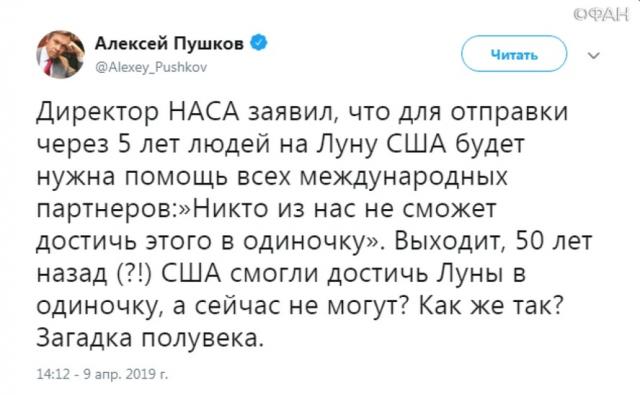The width and height of the screenshot is (640, 395).
Task: Click the question Как же так?
Action: click(x=491, y=306)
